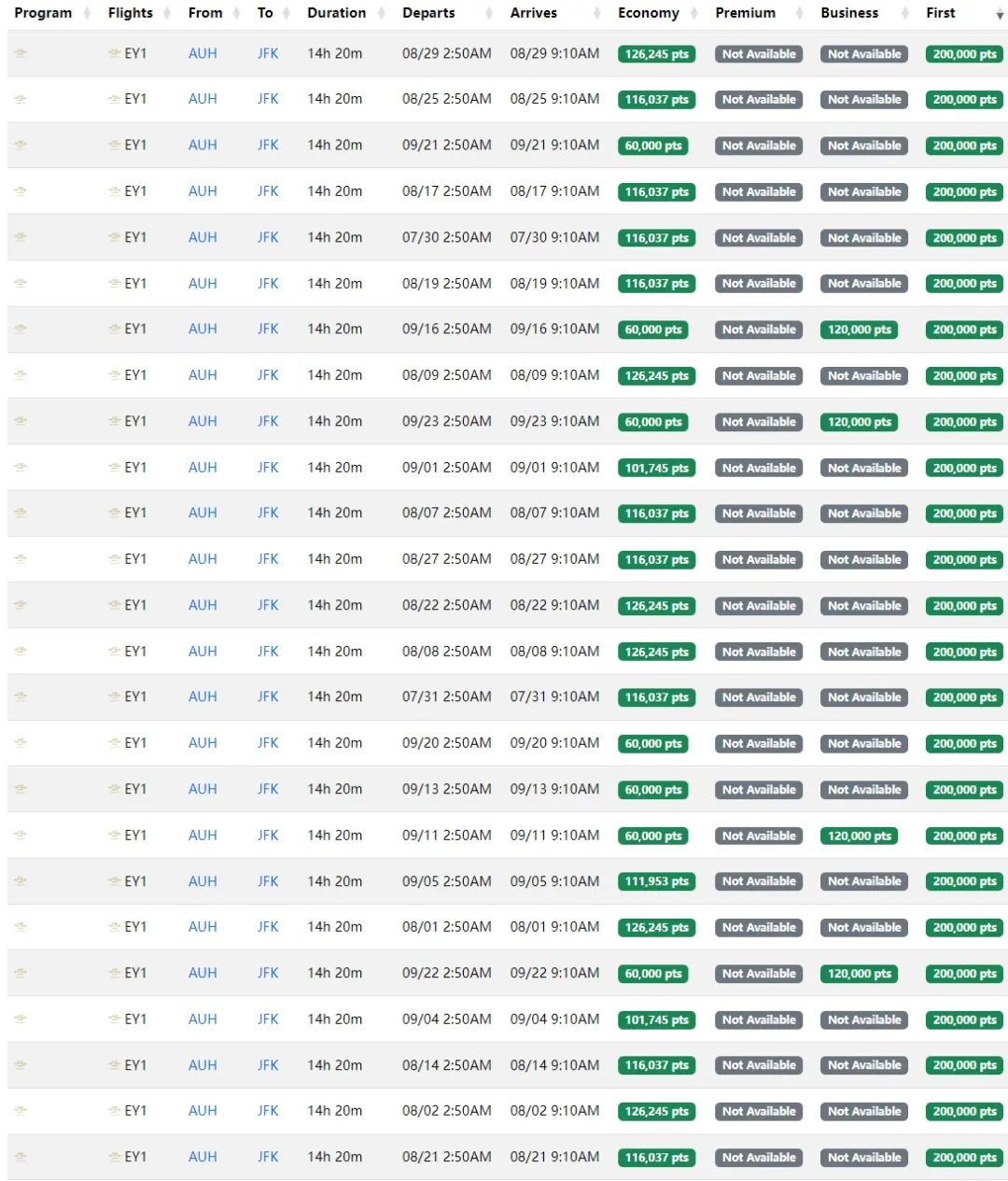
Task: Pick the 200,000 pts First award for 08/14
Action: click(964, 1065)
